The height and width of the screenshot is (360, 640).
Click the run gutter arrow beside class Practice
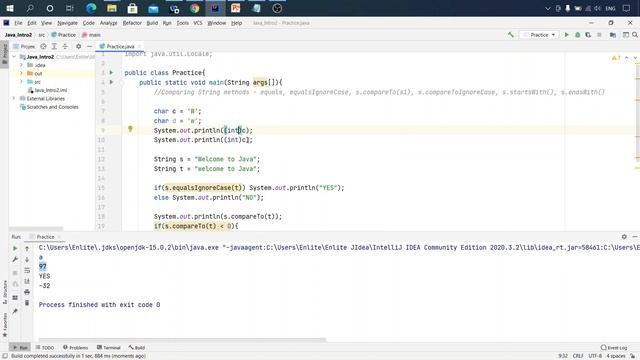[x=111, y=73]
